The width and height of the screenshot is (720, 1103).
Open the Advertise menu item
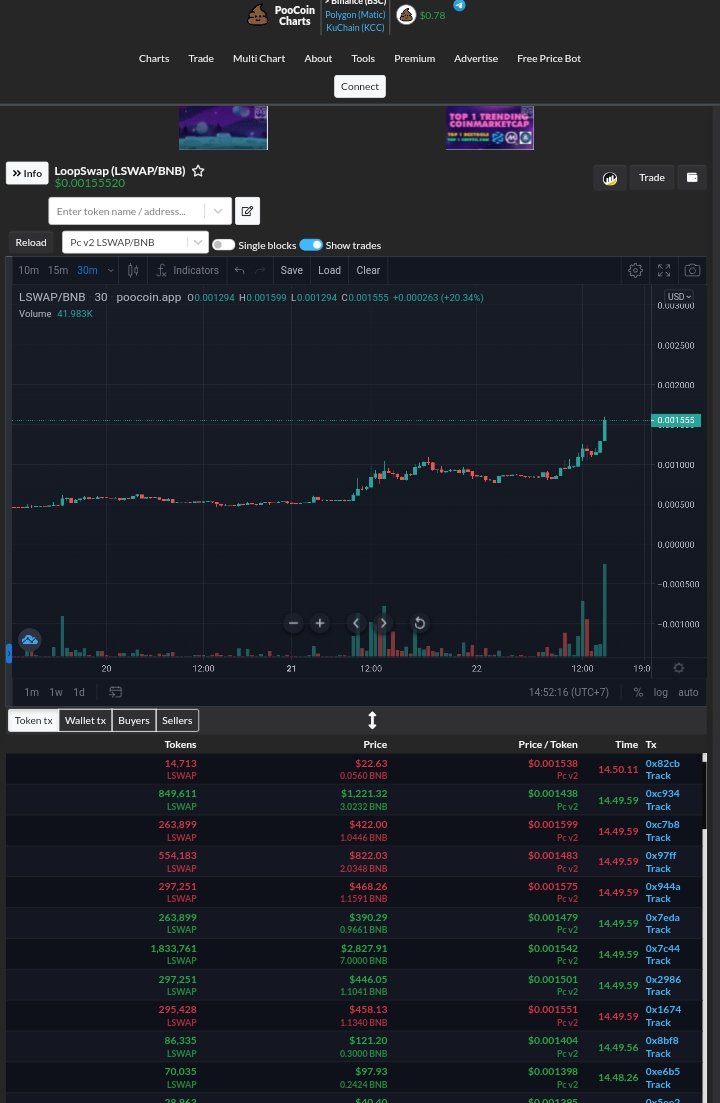click(476, 58)
